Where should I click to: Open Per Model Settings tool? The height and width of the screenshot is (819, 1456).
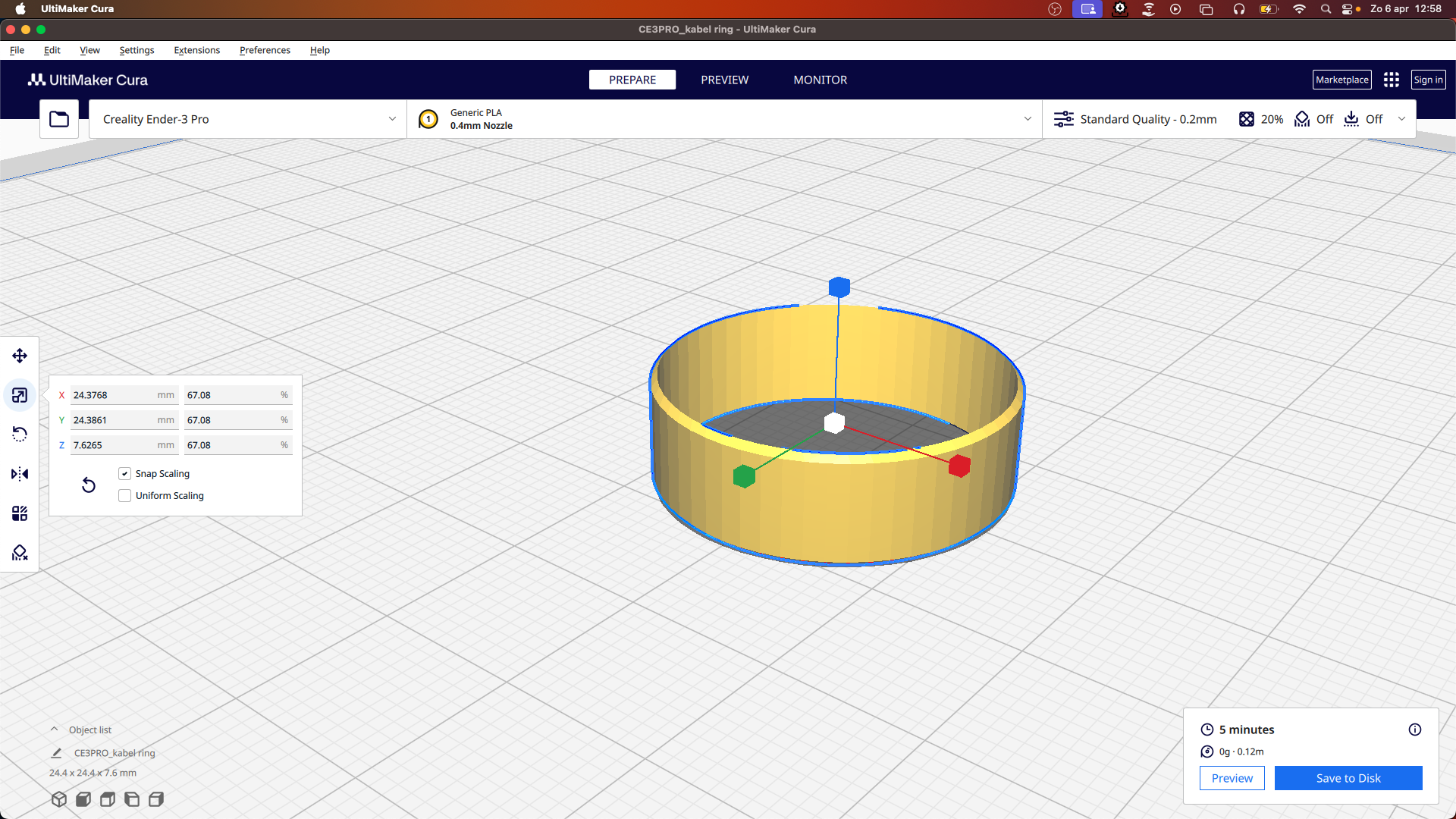[x=20, y=513]
